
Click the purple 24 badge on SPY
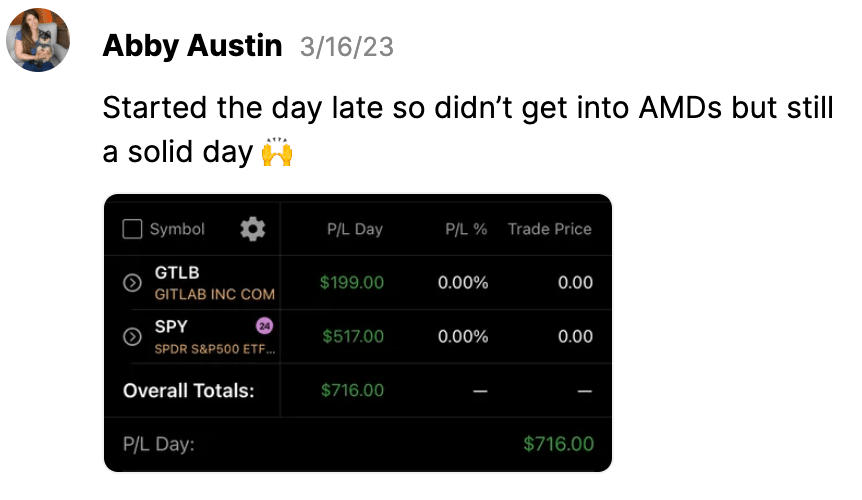[264, 326]
